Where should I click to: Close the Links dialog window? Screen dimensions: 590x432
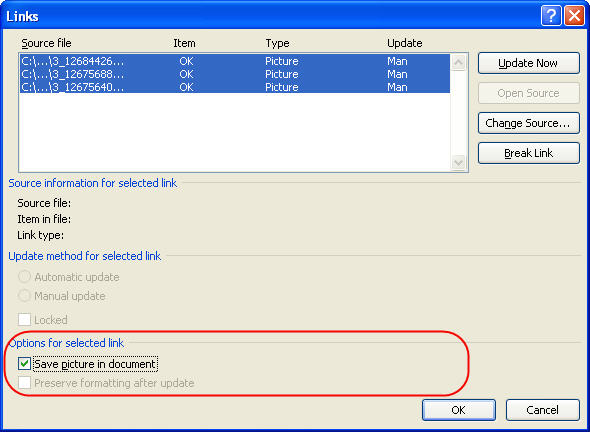pos(575,16)
